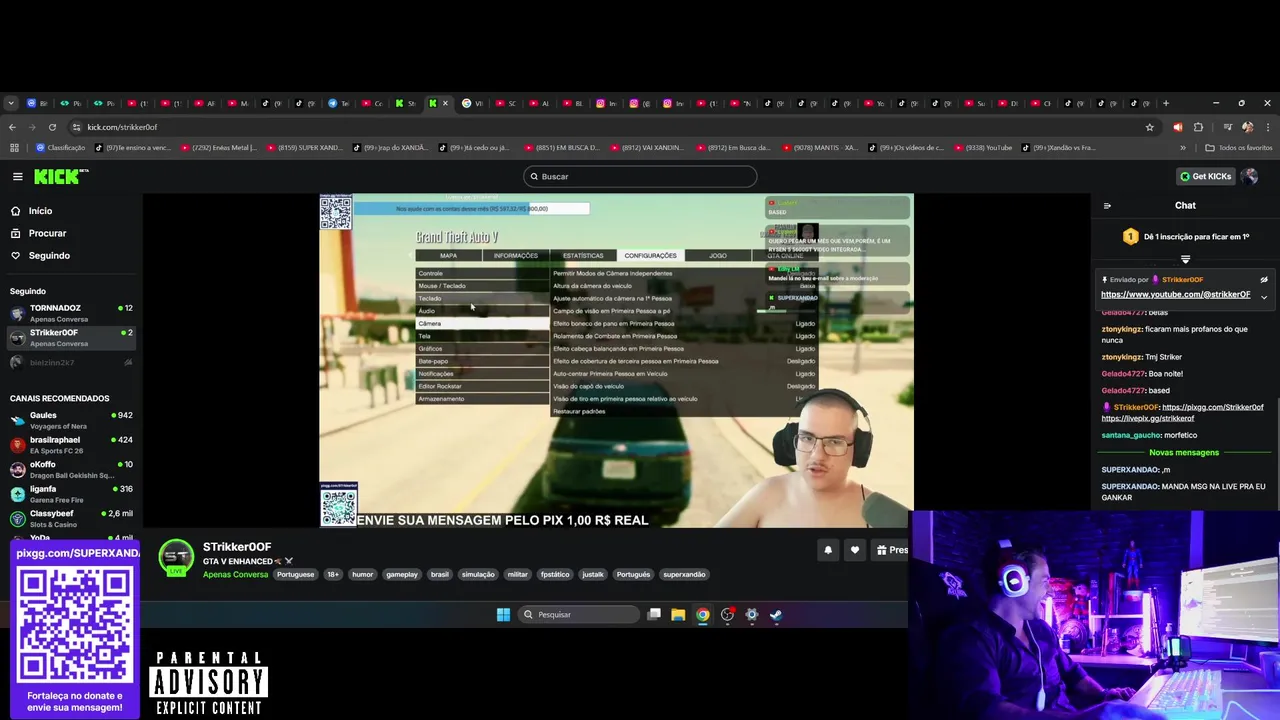Open the media control icon in toolbar
The width and height of the screenshot is (1280, 720).
click(x=1227, y=127)
